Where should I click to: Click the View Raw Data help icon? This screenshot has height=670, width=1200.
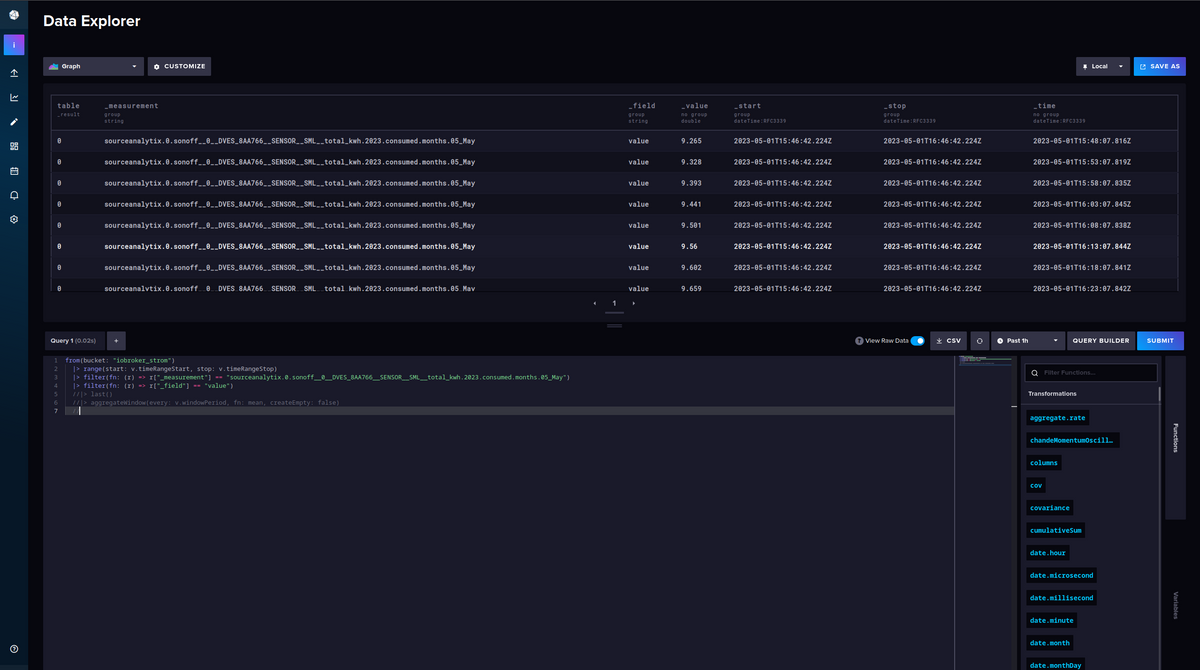coord(859,341)
